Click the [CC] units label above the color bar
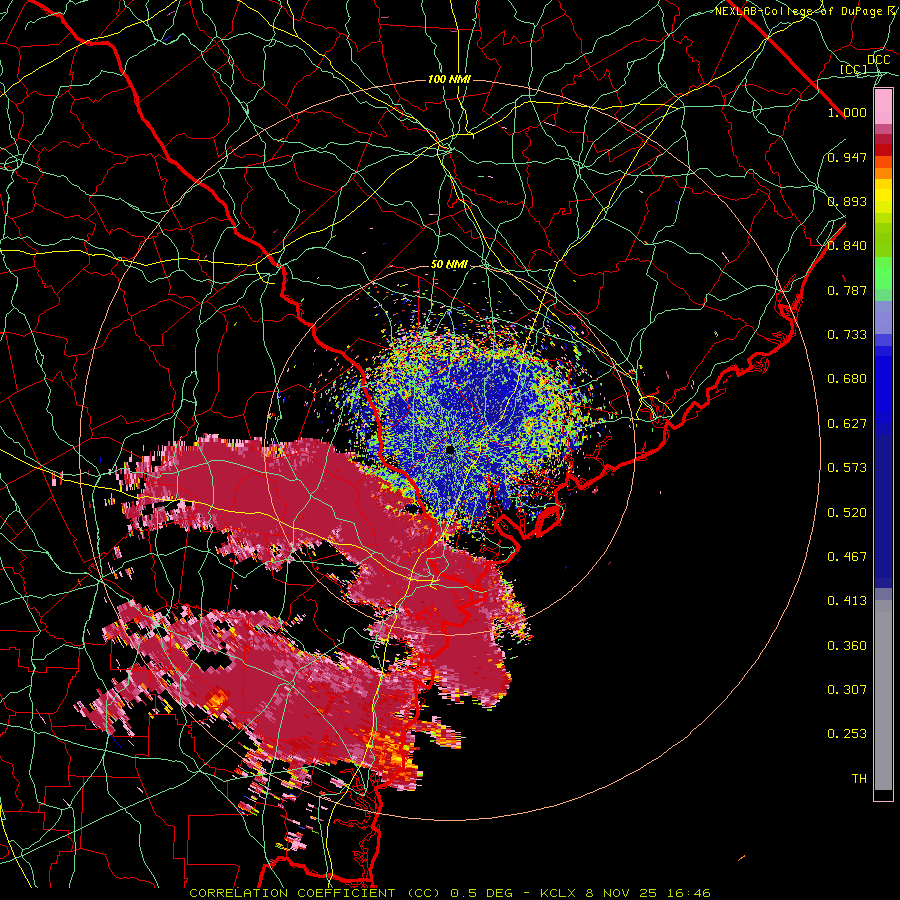This screenshot has width=900, height=900. [x=853, y=69]
